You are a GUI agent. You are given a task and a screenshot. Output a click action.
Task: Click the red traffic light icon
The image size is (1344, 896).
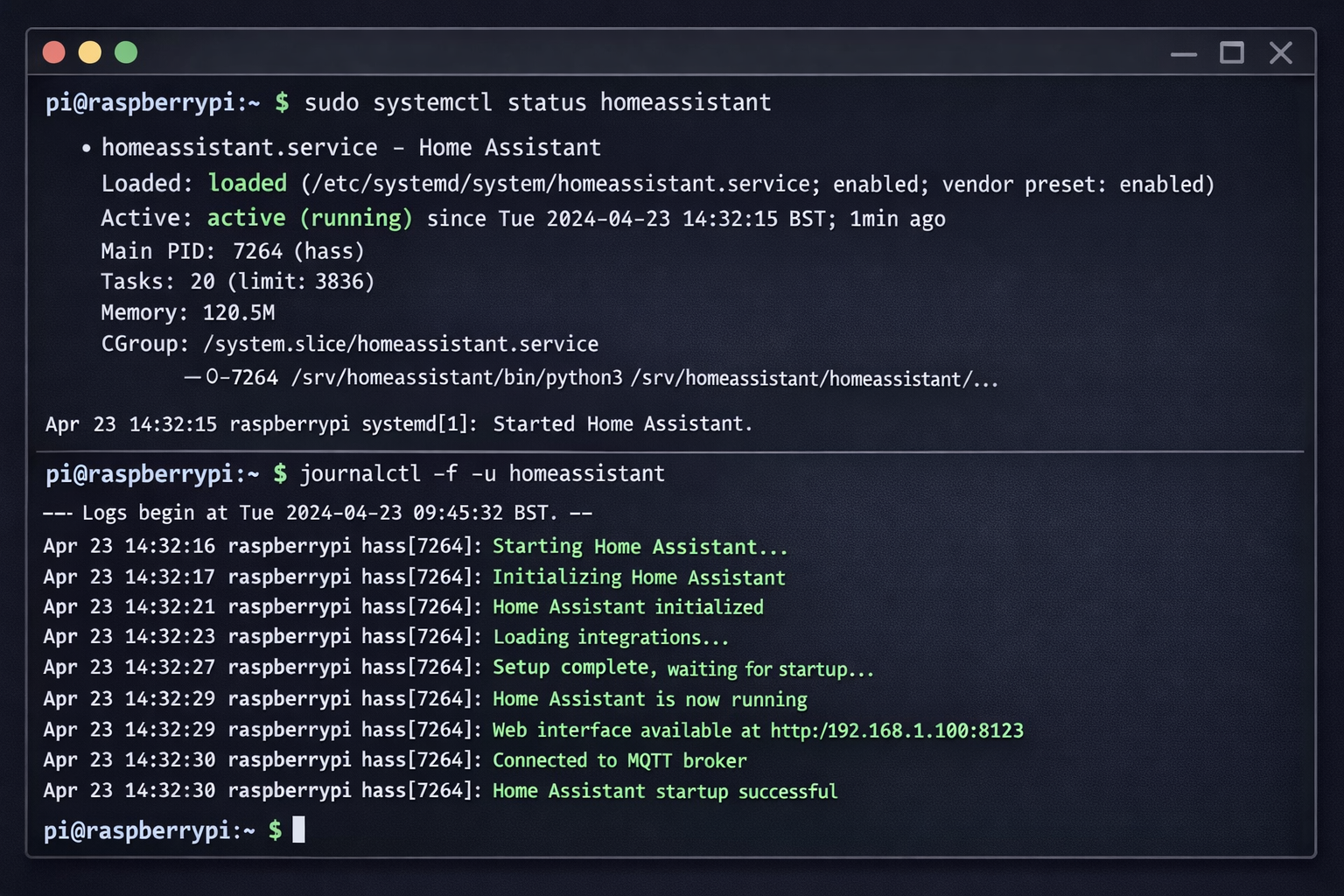53,52
